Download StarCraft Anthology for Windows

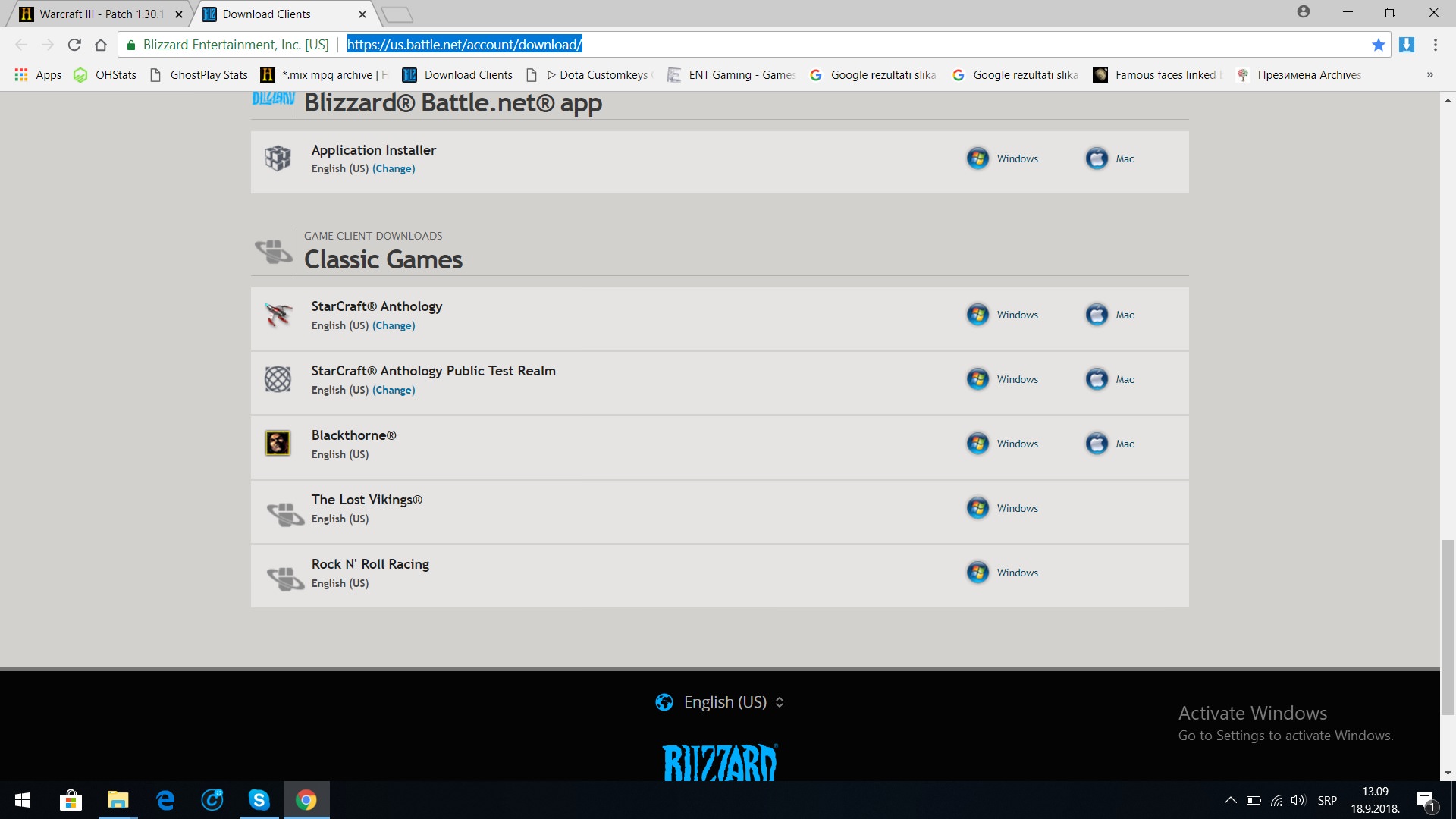1002,315
